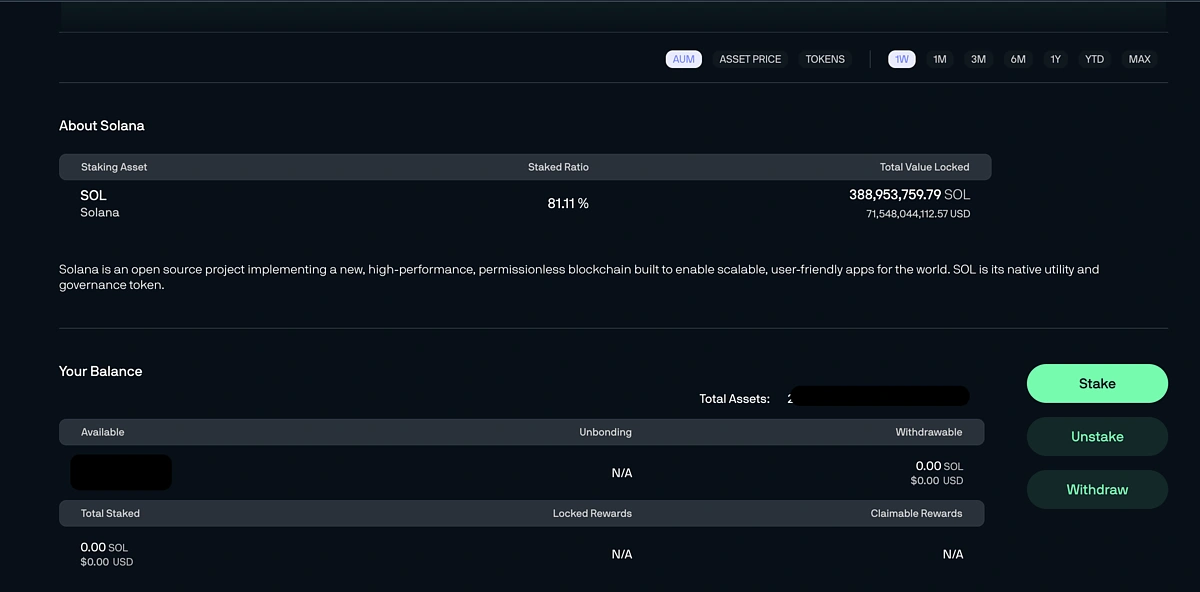This screenshot has width=1200, height=592.
Task: Click the Unstake button
Action: click(x=1097, y=437)
